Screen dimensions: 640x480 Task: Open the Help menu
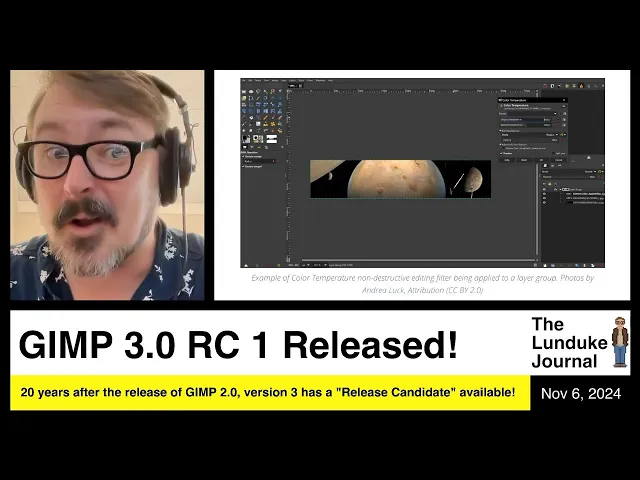[330, 80]
